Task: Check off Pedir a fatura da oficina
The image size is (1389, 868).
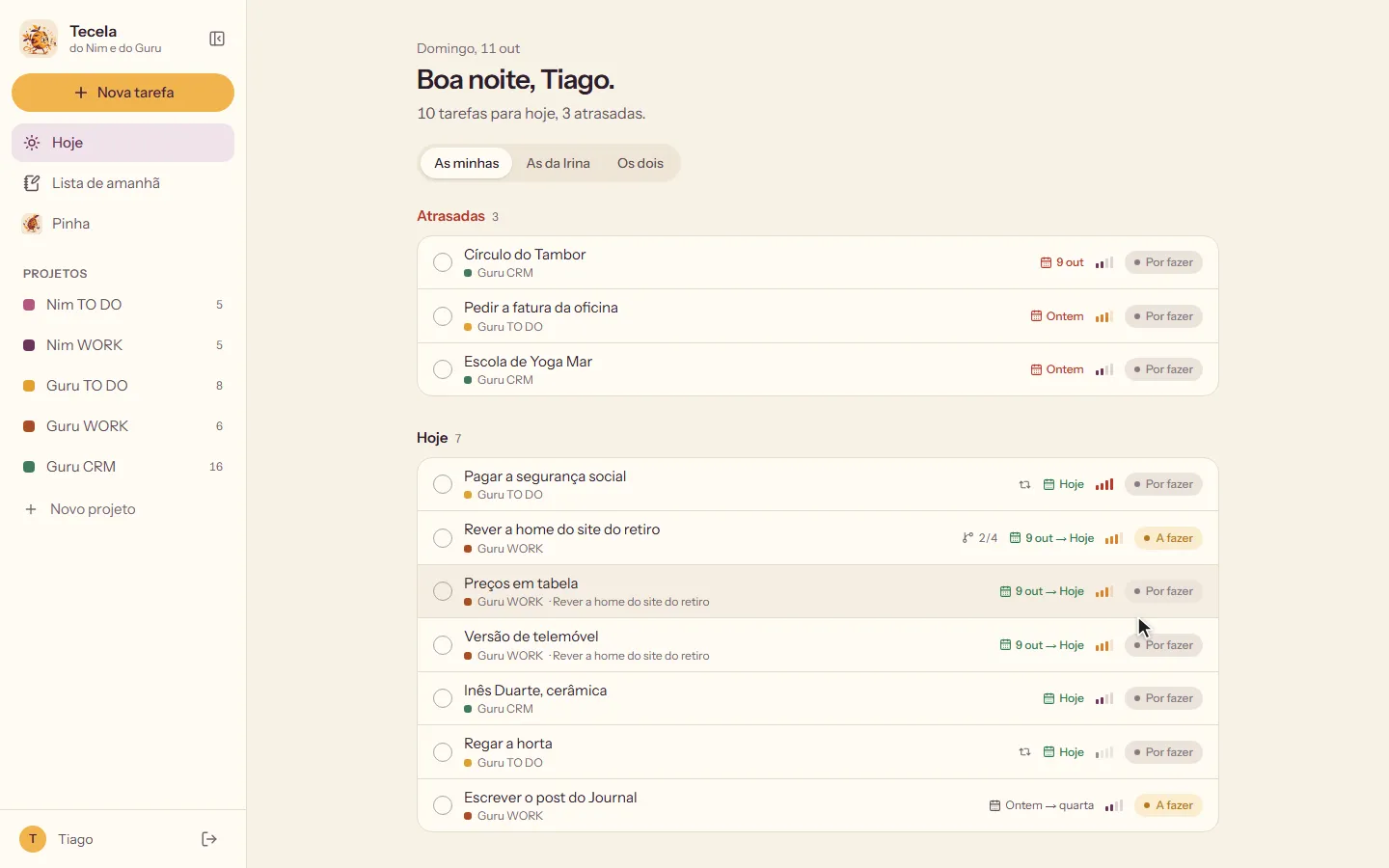Action: point(443,316)
